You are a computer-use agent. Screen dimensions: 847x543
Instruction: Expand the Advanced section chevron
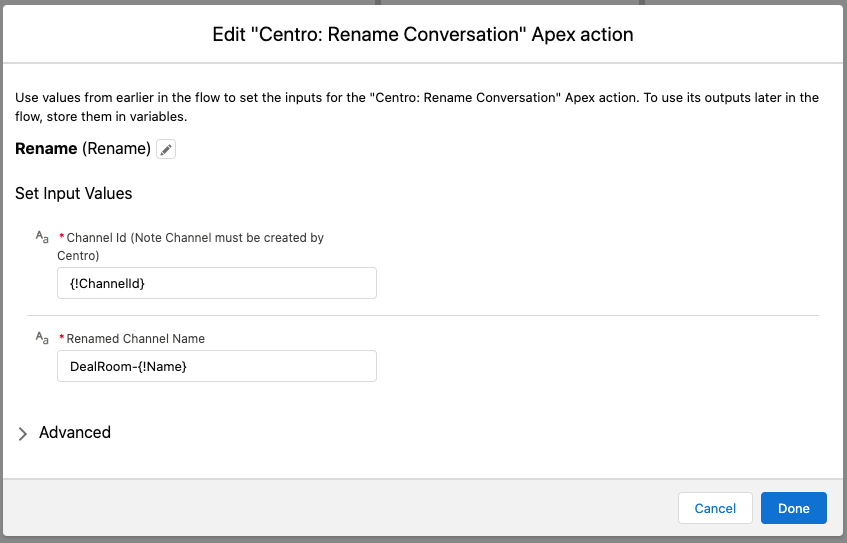coord(23,433)
